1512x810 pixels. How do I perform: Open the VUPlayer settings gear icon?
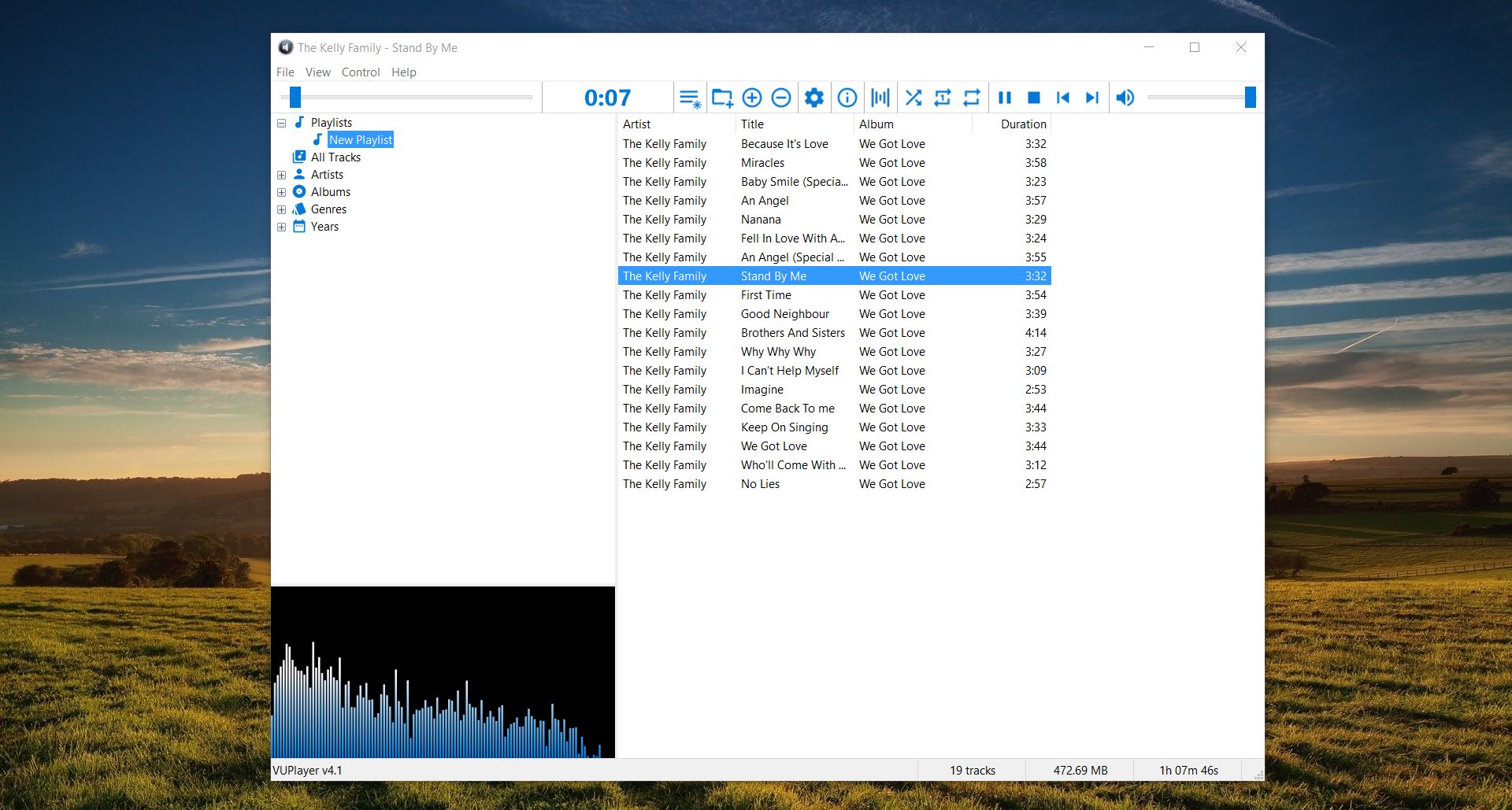click(814, 97)
